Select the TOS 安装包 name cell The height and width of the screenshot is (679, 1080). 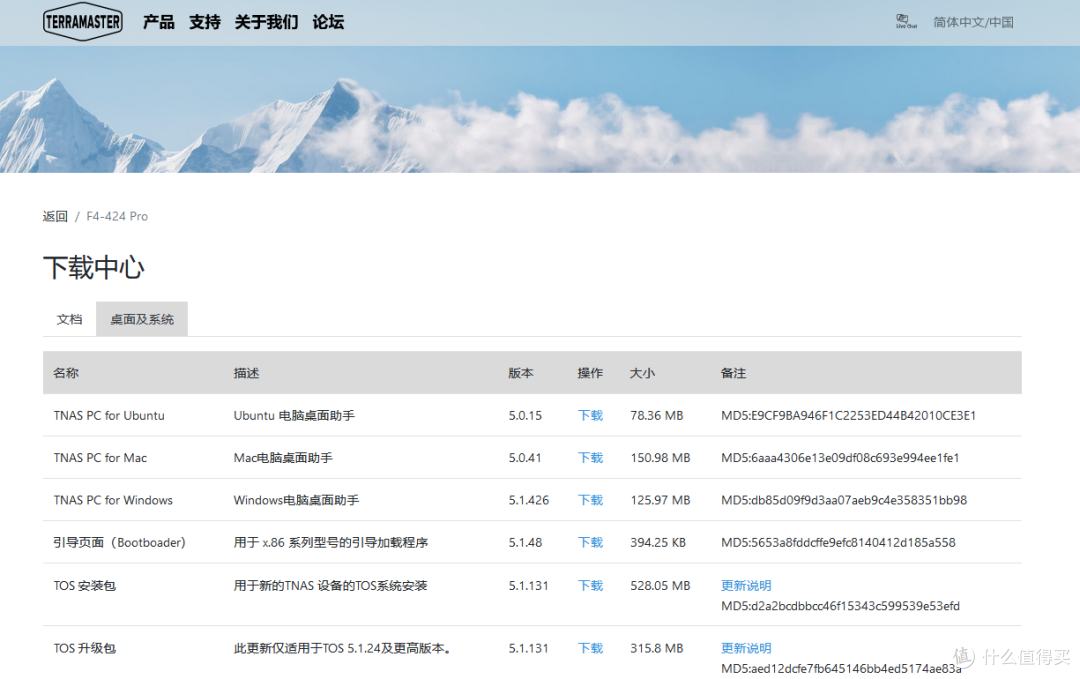pyautogui.click(x=85, y=585)
